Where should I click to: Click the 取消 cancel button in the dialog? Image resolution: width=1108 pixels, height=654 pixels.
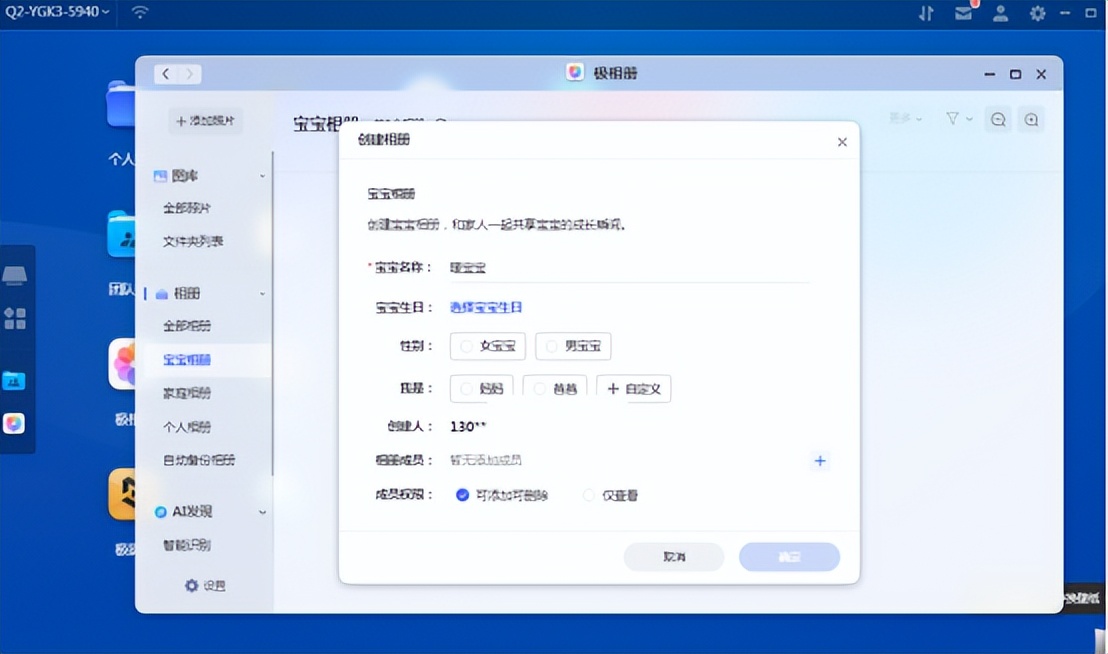coord(673,557)
